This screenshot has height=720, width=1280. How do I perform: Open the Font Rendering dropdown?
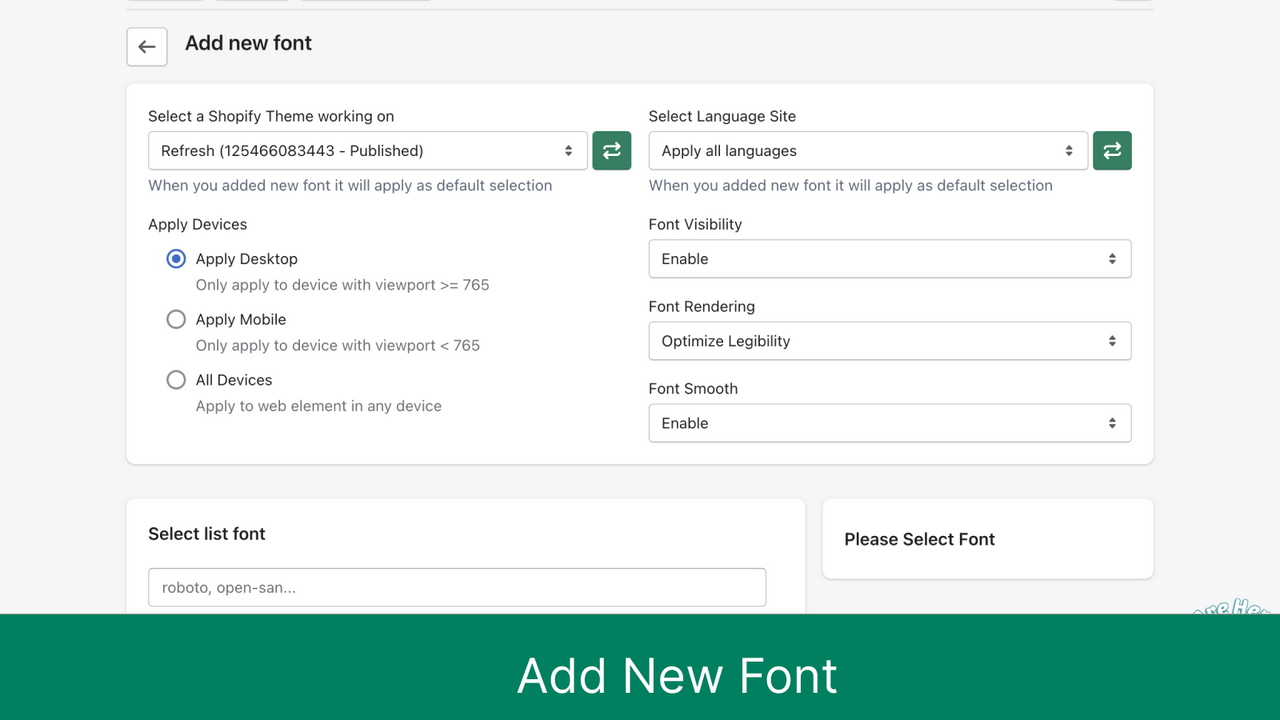coord(890,341)
